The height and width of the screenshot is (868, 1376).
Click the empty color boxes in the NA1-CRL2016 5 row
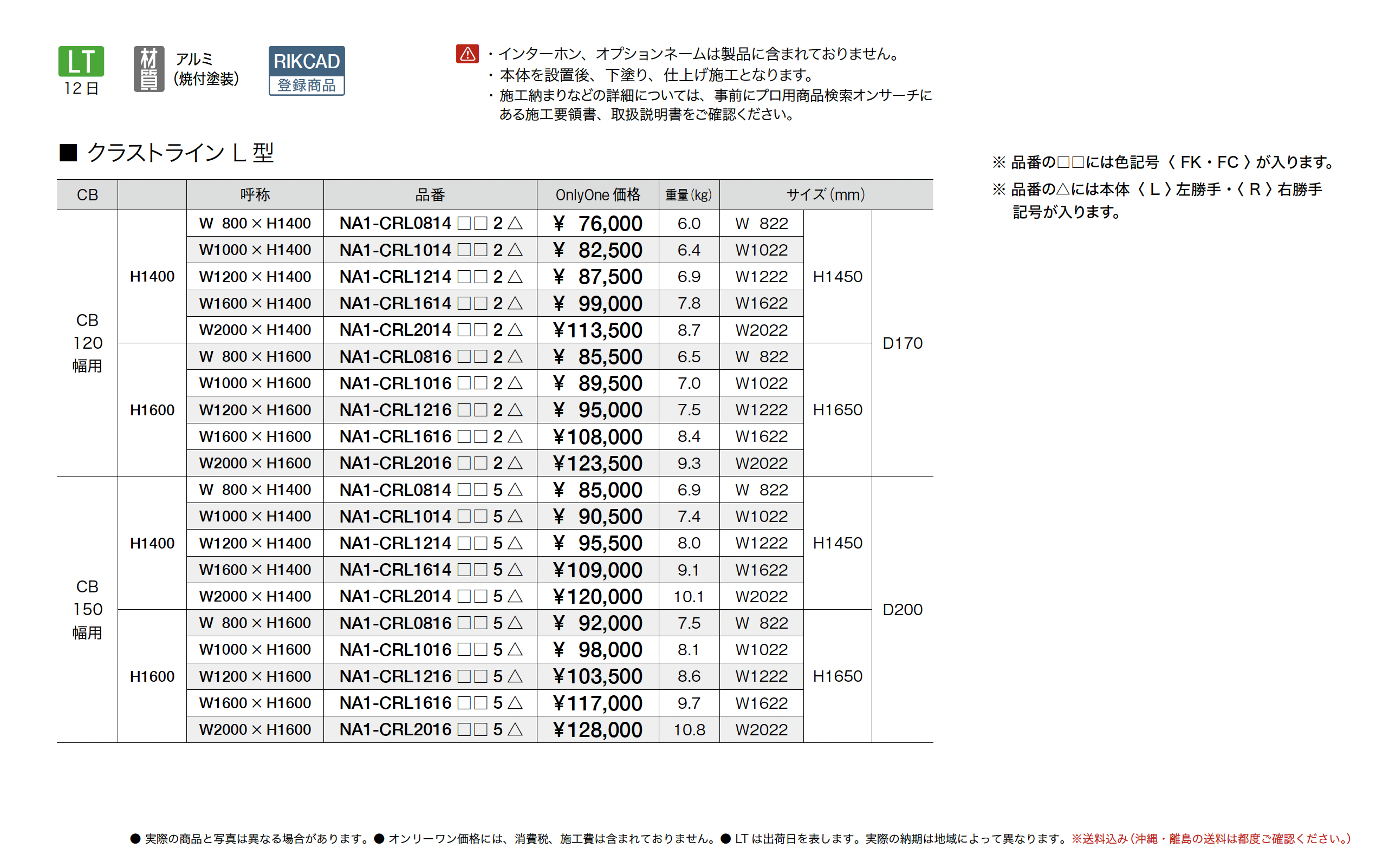(x=472, y=730)
